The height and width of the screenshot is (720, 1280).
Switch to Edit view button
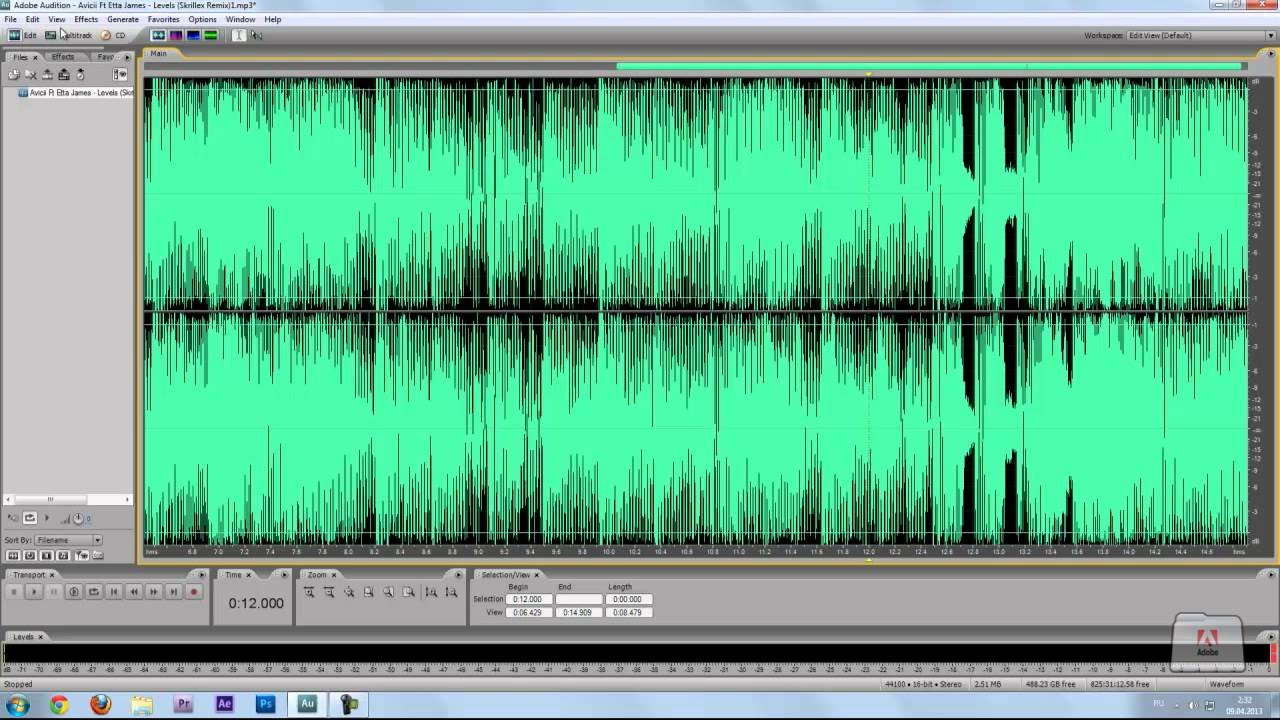22,35
